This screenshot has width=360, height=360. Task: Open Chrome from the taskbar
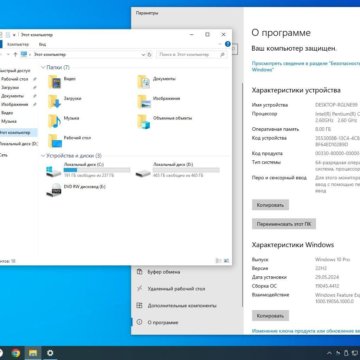coord(15,353)
